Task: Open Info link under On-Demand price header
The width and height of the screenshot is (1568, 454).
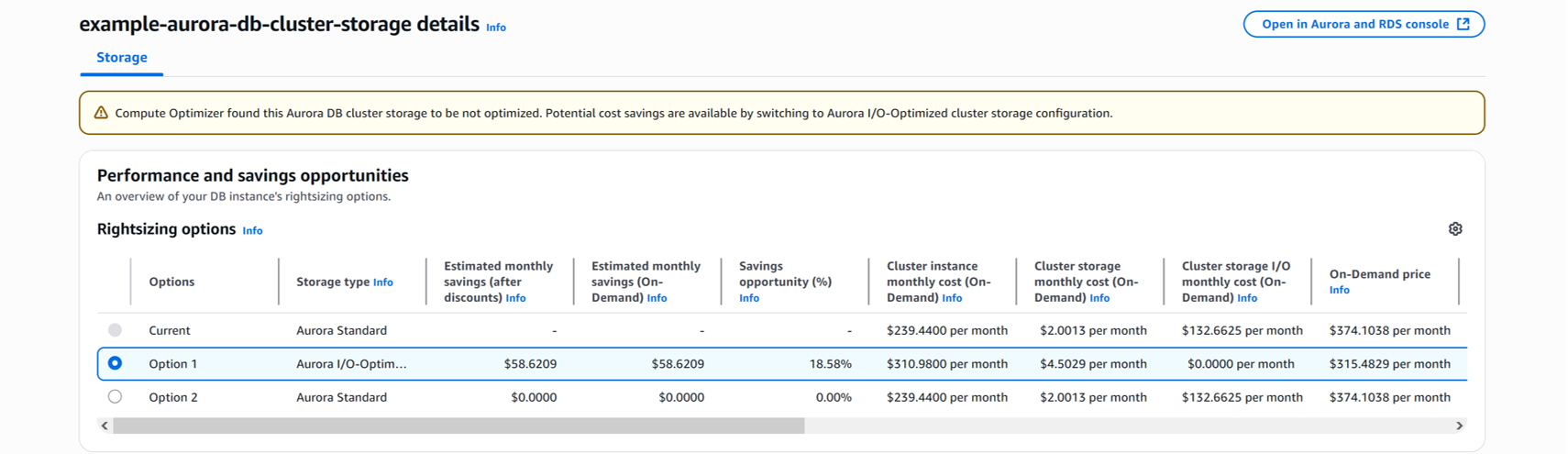Action: pyautogui.click(x=1340, y=290)
